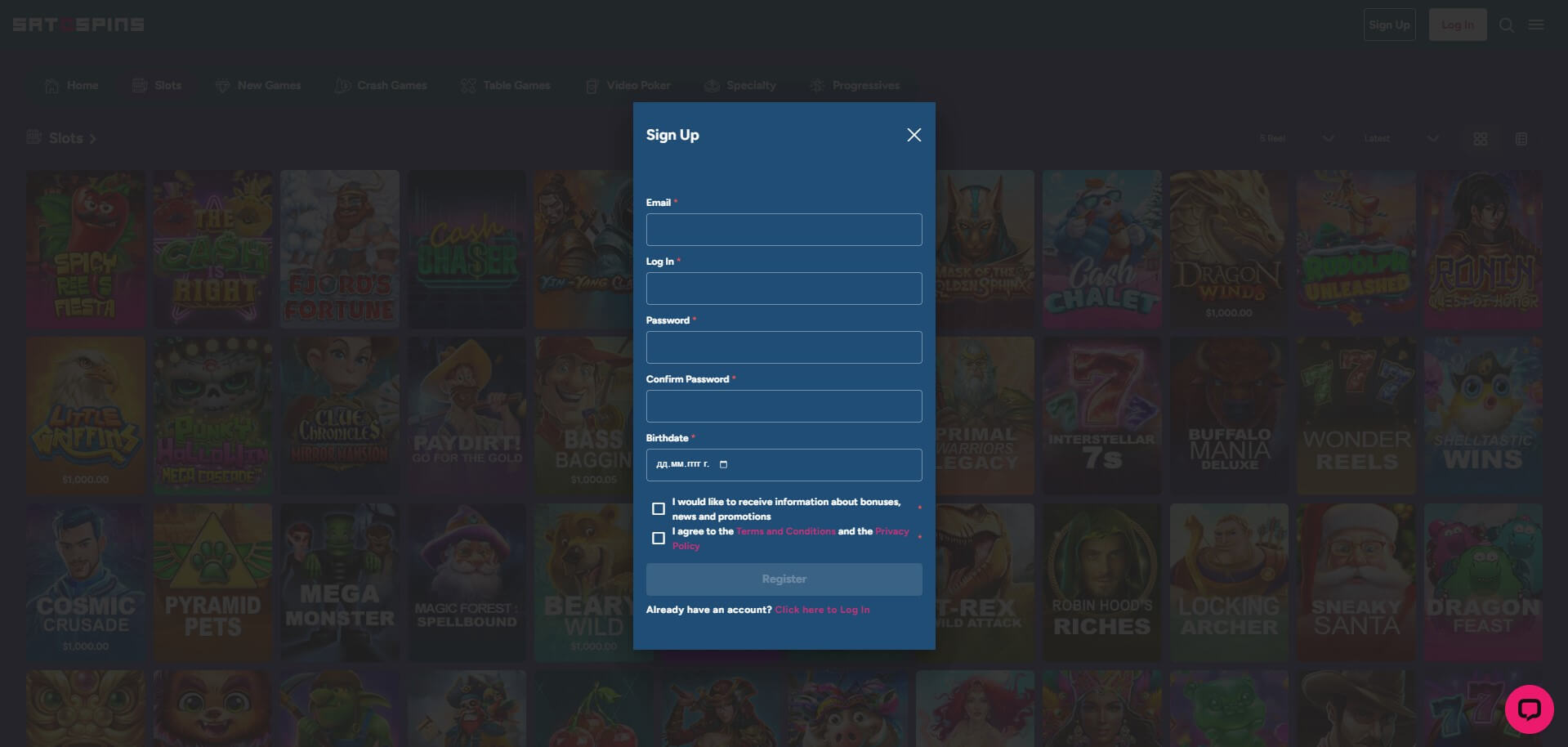The height and width of the screenshot is (747, 1568).
Task: Focus the Log In username field
Action: tap(784, 289)
